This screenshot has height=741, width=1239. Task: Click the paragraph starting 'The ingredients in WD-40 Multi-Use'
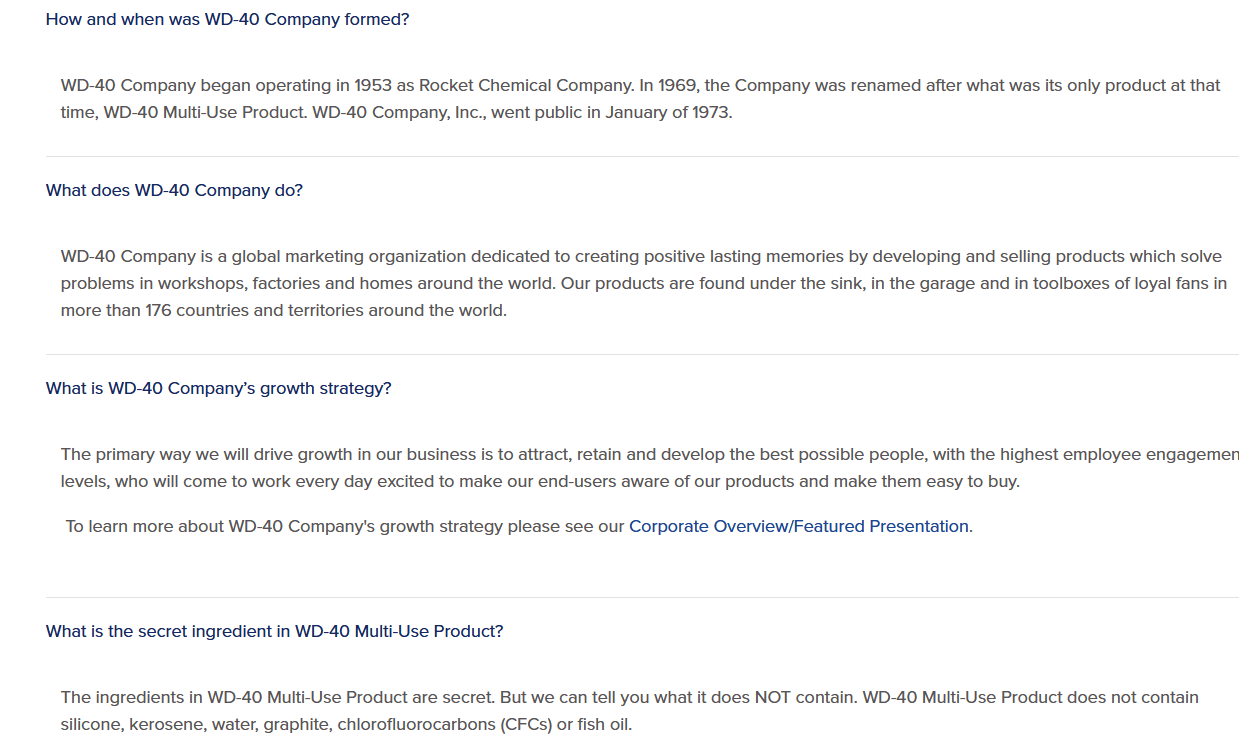point(630,710)
